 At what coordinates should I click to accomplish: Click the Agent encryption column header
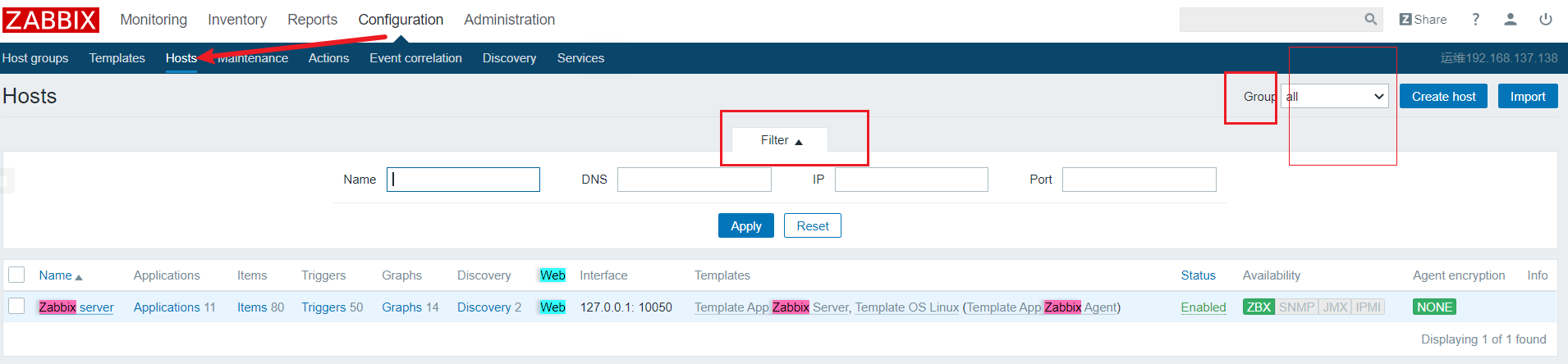(1459, 275)
